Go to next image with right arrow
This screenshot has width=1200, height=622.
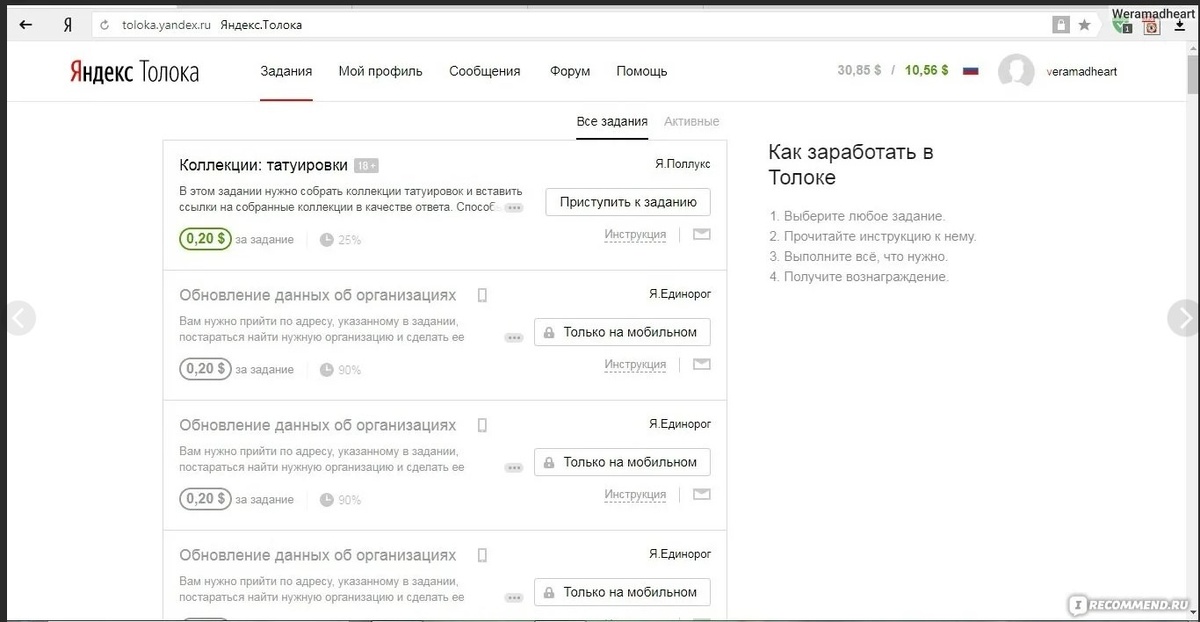coord(1184,318)
